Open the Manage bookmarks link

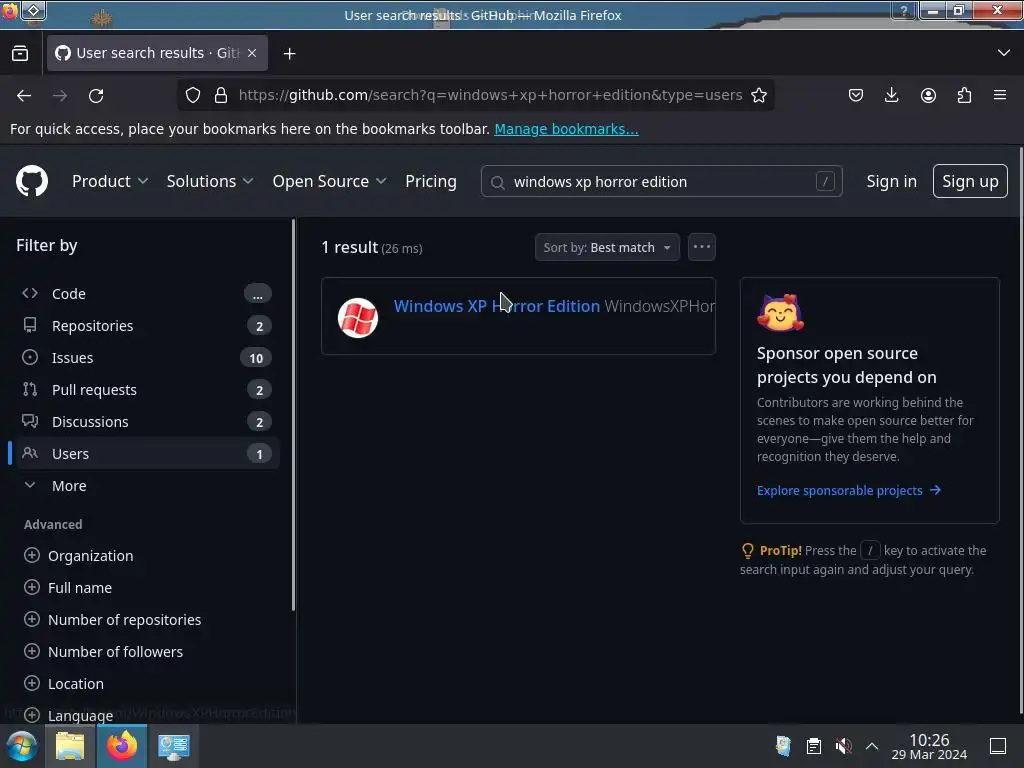coord(566,129)
